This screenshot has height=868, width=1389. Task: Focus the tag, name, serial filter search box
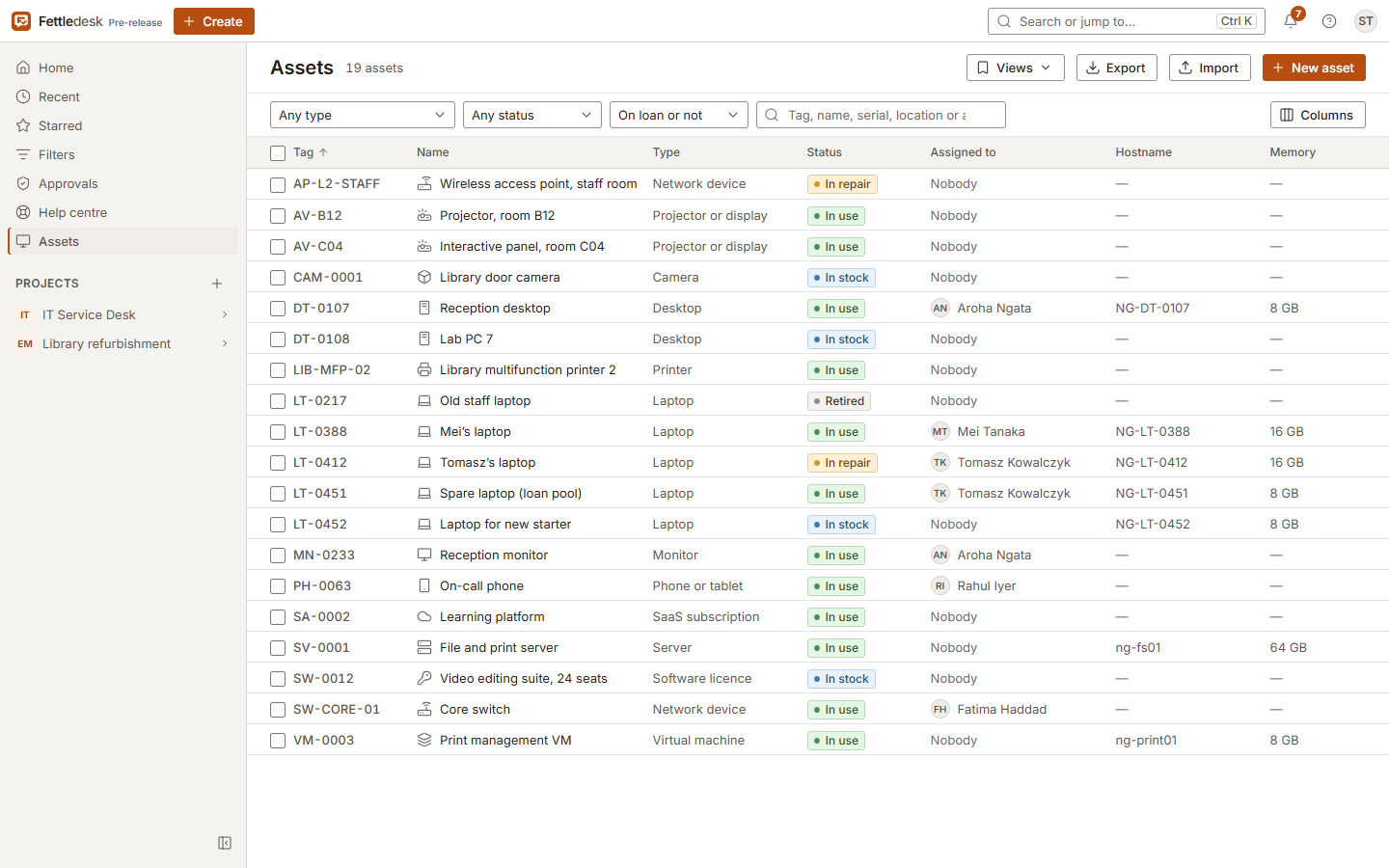881,115
